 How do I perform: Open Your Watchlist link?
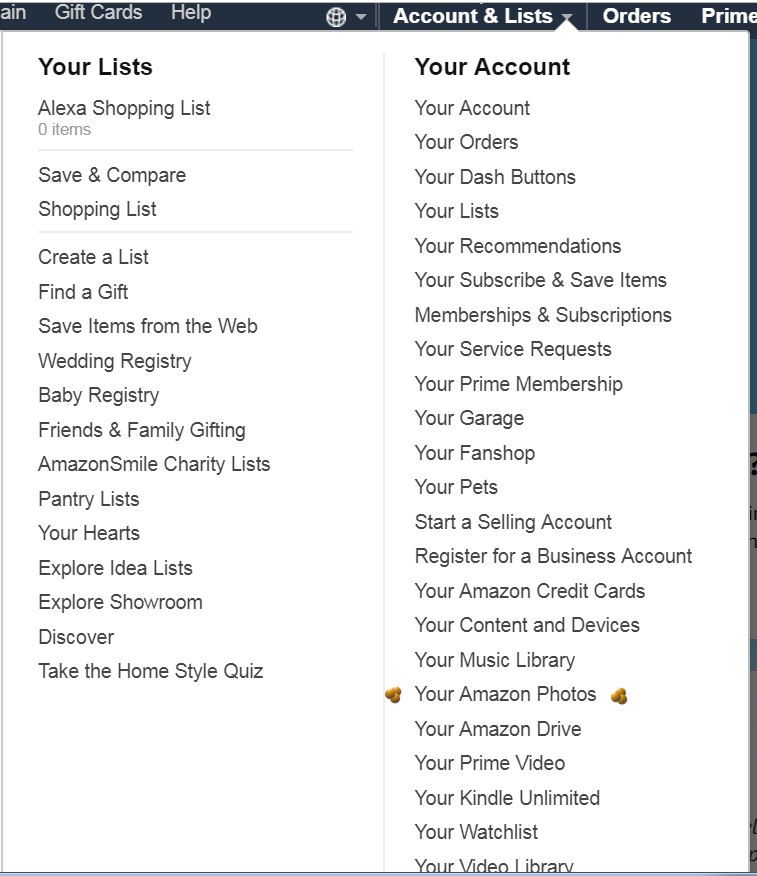pos(476,832)
